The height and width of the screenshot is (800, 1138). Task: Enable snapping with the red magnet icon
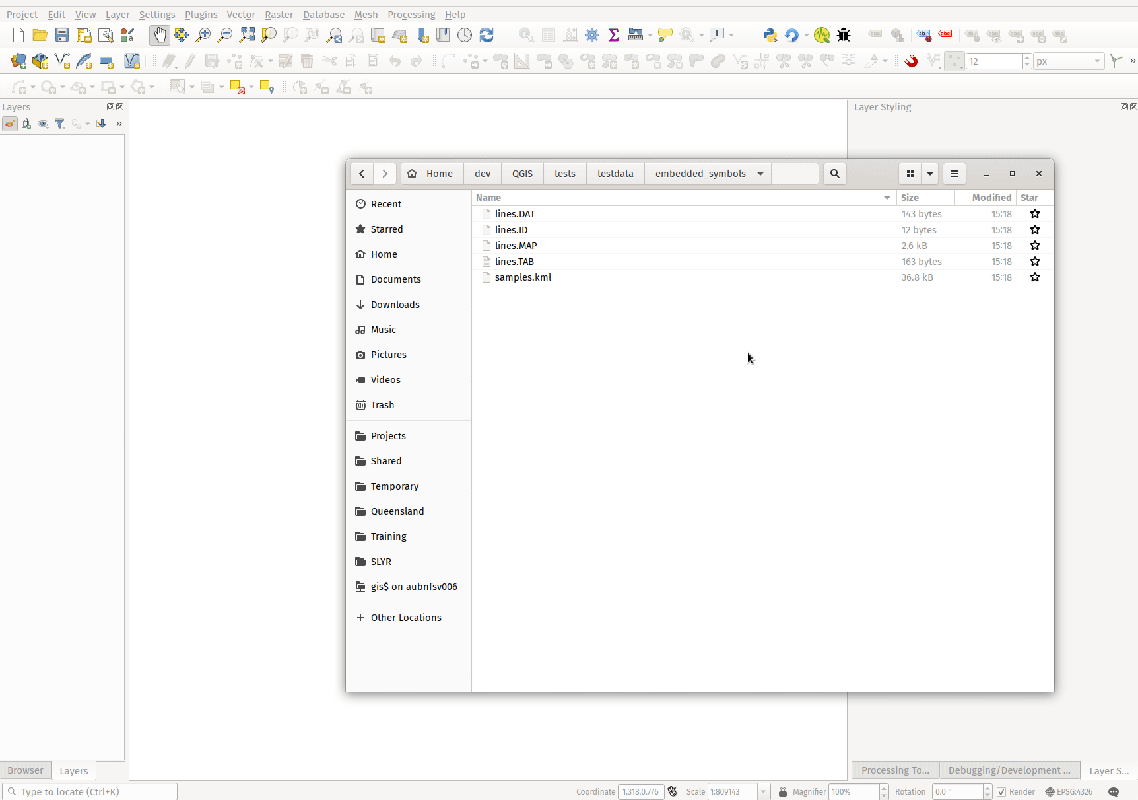click(911, 61)
